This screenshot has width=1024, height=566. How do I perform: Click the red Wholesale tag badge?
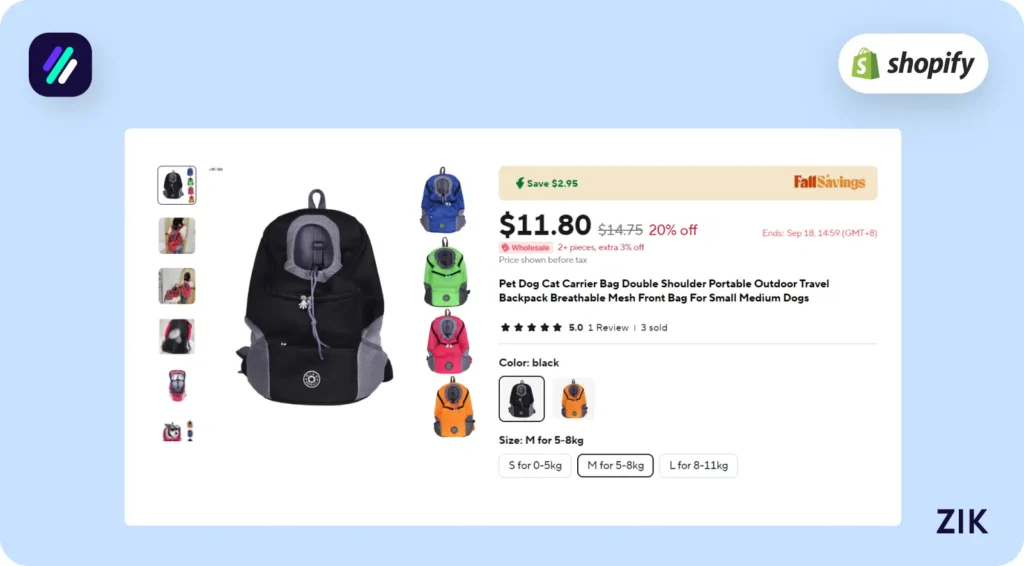coord(525,247)
